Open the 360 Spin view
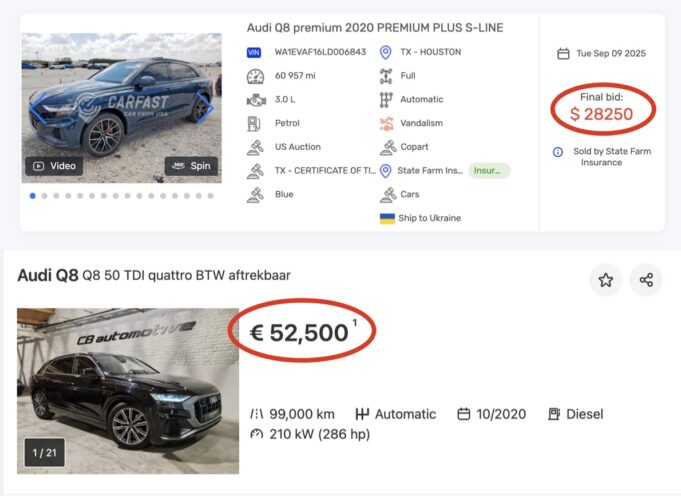Screen dimensions: 681x496 pyautogui.click(x=192, y=166)
